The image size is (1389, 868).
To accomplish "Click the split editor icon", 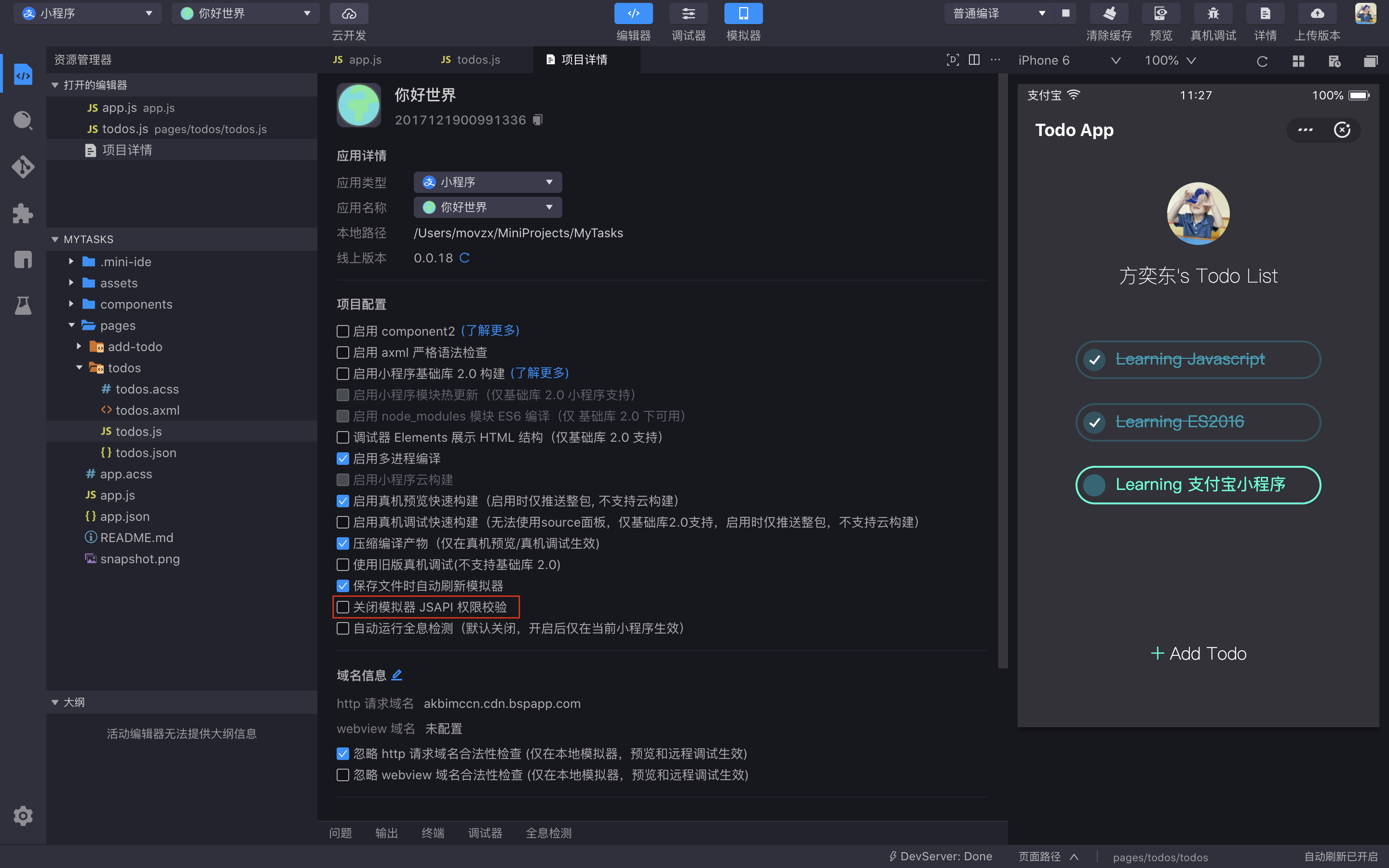I will (974, 60).
